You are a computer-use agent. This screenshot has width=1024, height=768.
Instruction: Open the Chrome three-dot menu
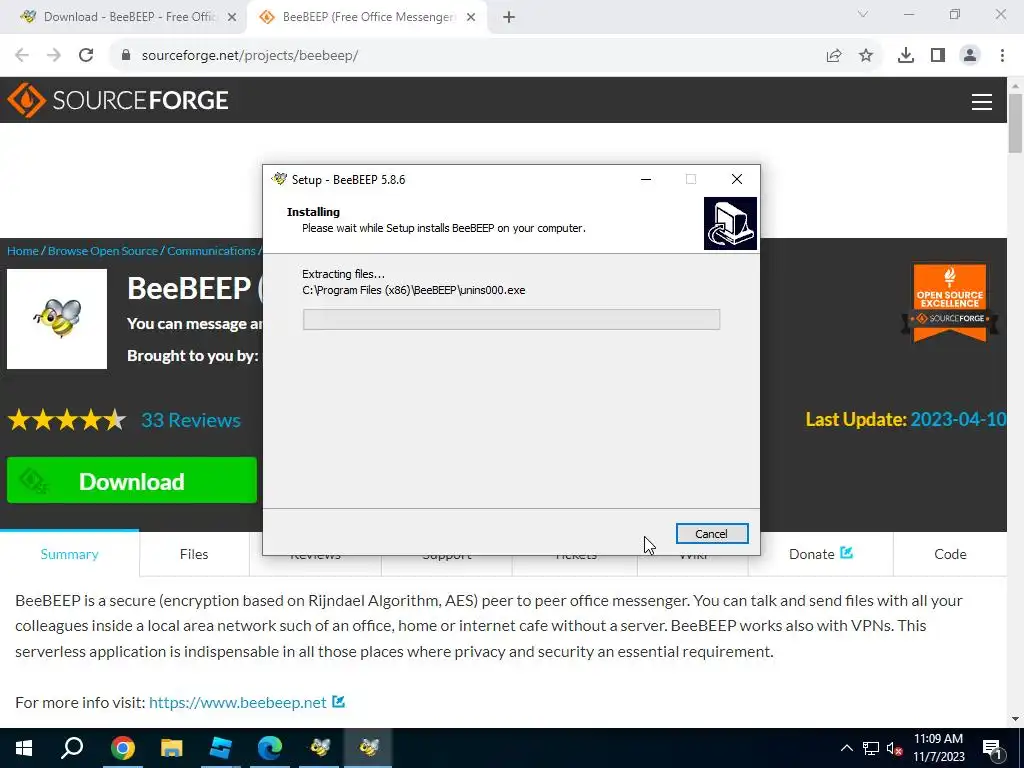coord(1002,56)
